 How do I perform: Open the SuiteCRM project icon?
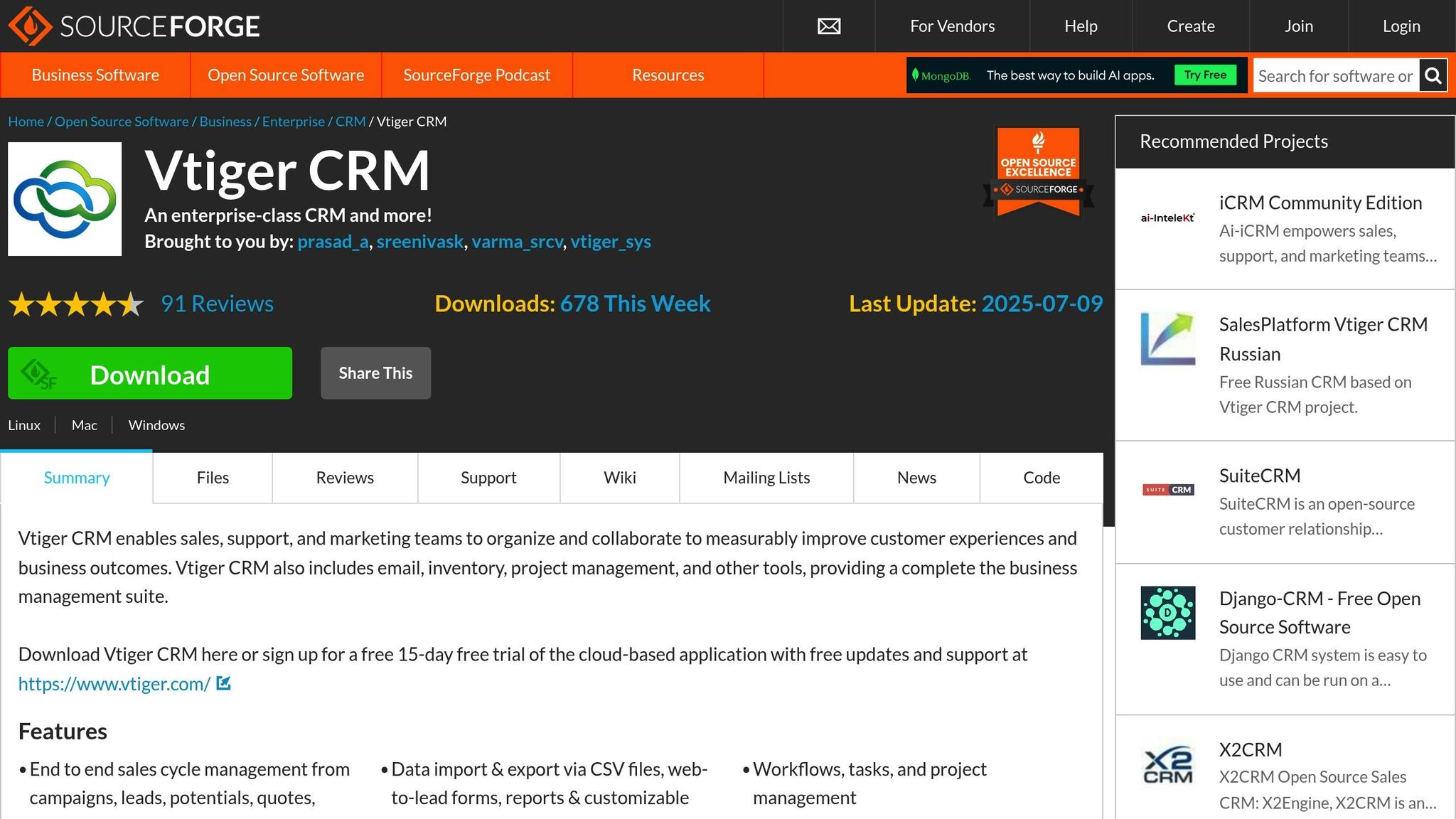[1167, 490]
